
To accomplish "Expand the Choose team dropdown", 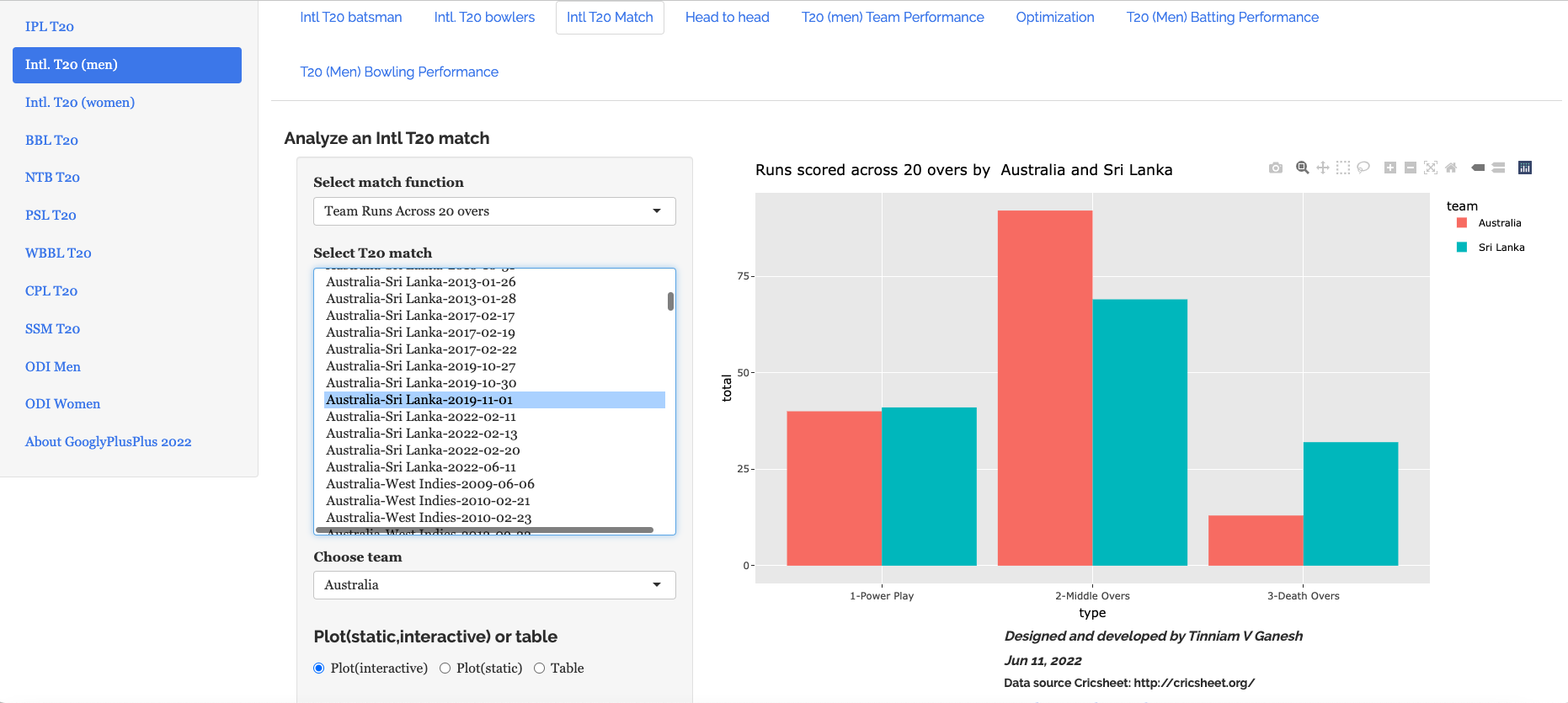I will [x=494, y=585].
